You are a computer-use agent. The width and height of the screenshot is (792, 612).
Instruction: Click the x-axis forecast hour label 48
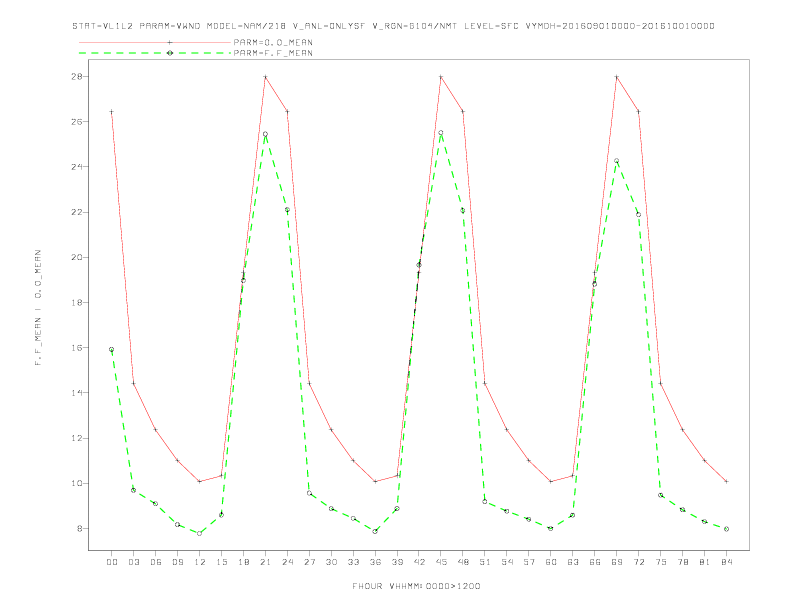[x=463, y=562]
